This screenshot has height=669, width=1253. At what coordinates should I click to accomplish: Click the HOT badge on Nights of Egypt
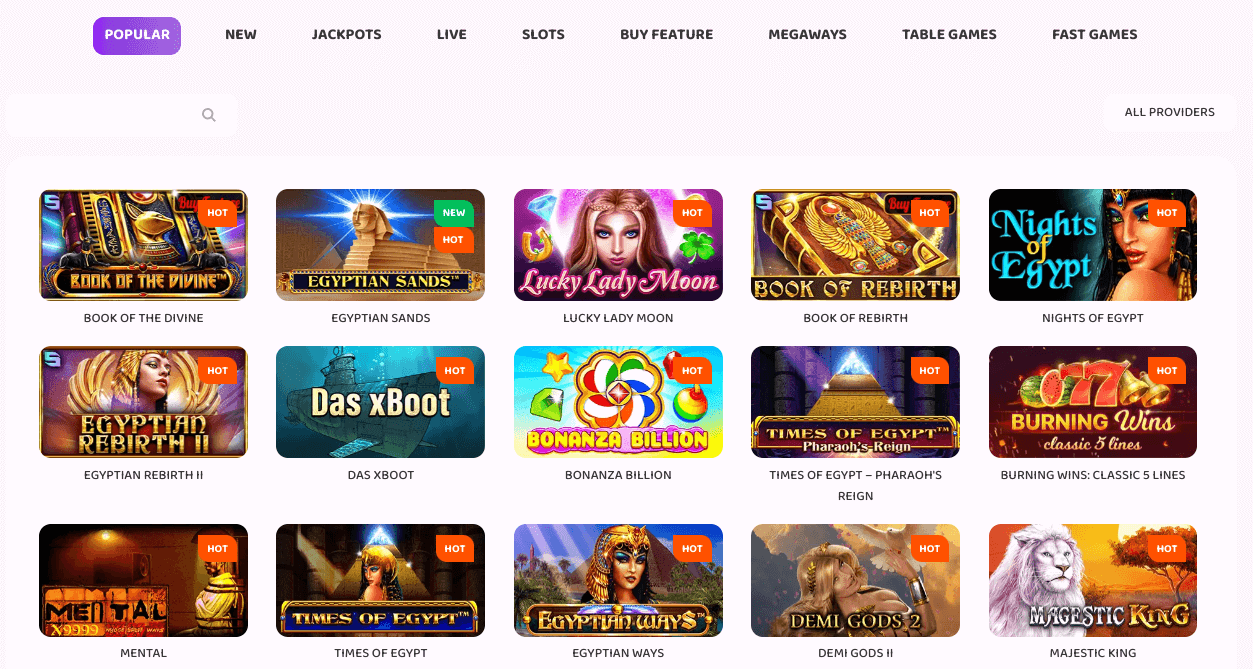coord(1167,212)
